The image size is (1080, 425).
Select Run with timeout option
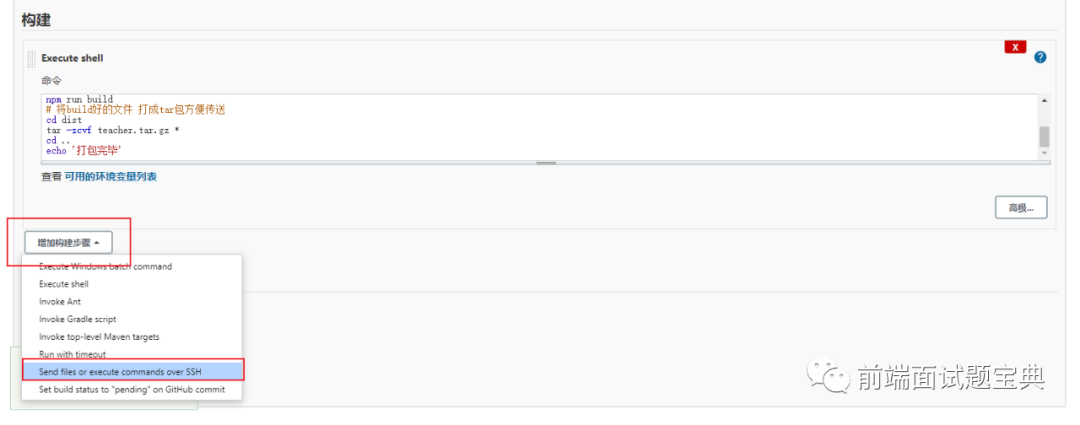coord(72,354)
